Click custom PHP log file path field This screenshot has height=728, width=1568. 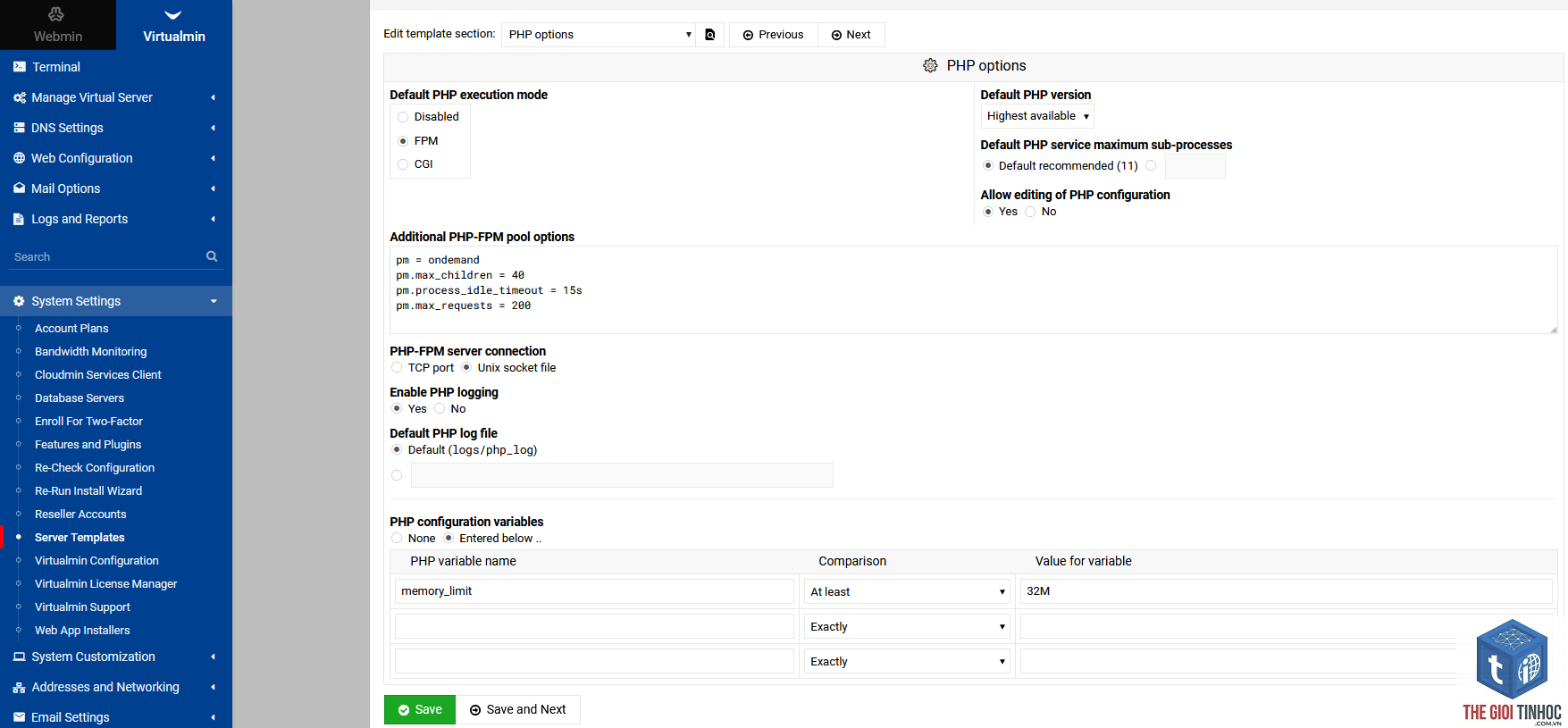[x=622, y=475]
